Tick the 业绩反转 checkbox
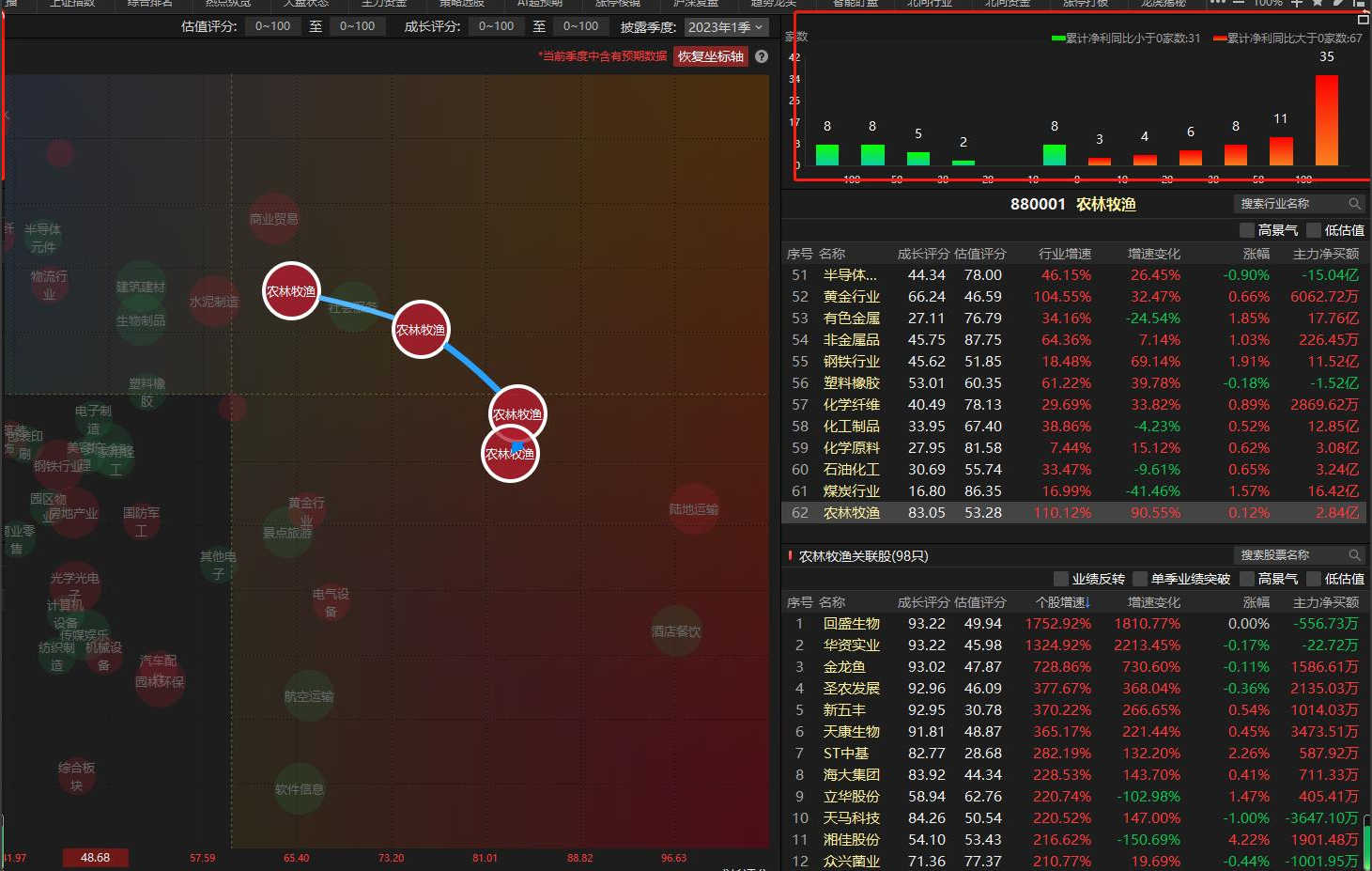The image size is (1372, 871). [1061, 579]
